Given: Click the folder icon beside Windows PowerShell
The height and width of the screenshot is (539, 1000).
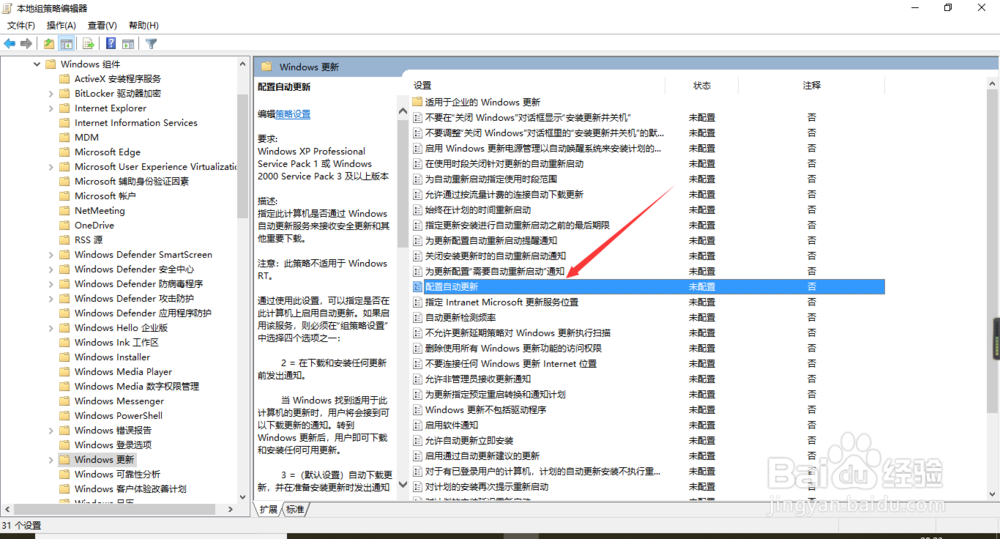Looking at the screenshot, I should tap(64, 416).
